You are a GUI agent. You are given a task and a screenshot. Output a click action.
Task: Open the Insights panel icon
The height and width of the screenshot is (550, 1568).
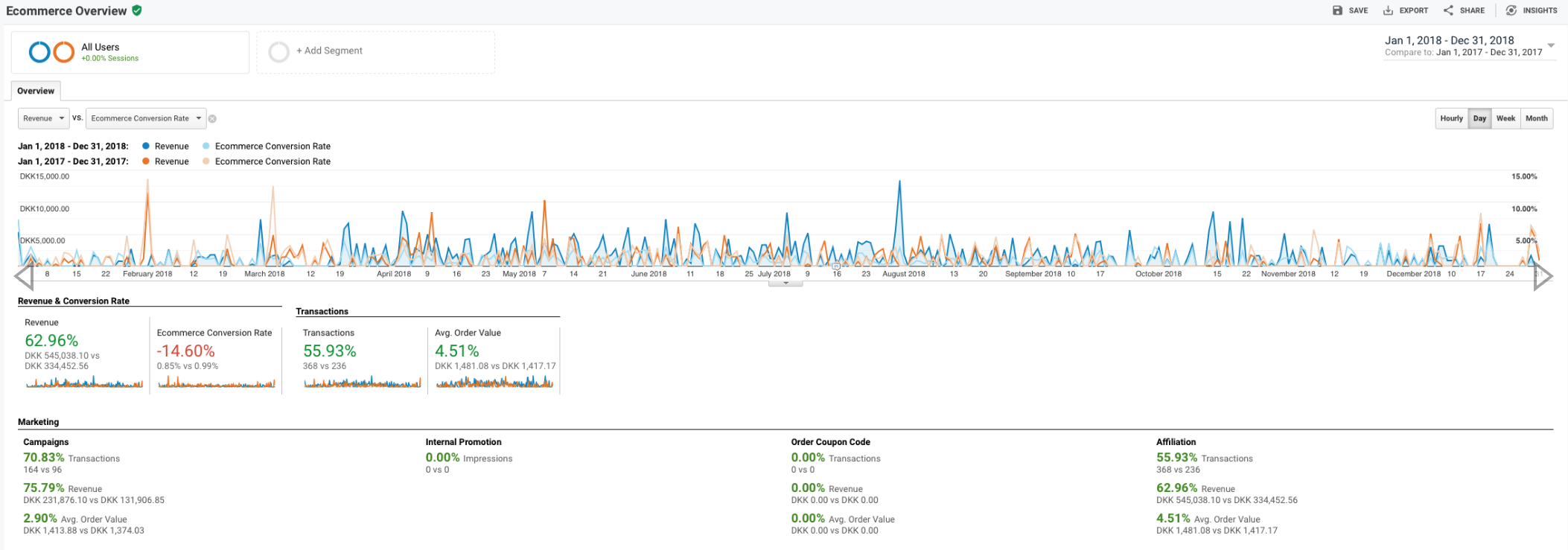(1511, 10)
